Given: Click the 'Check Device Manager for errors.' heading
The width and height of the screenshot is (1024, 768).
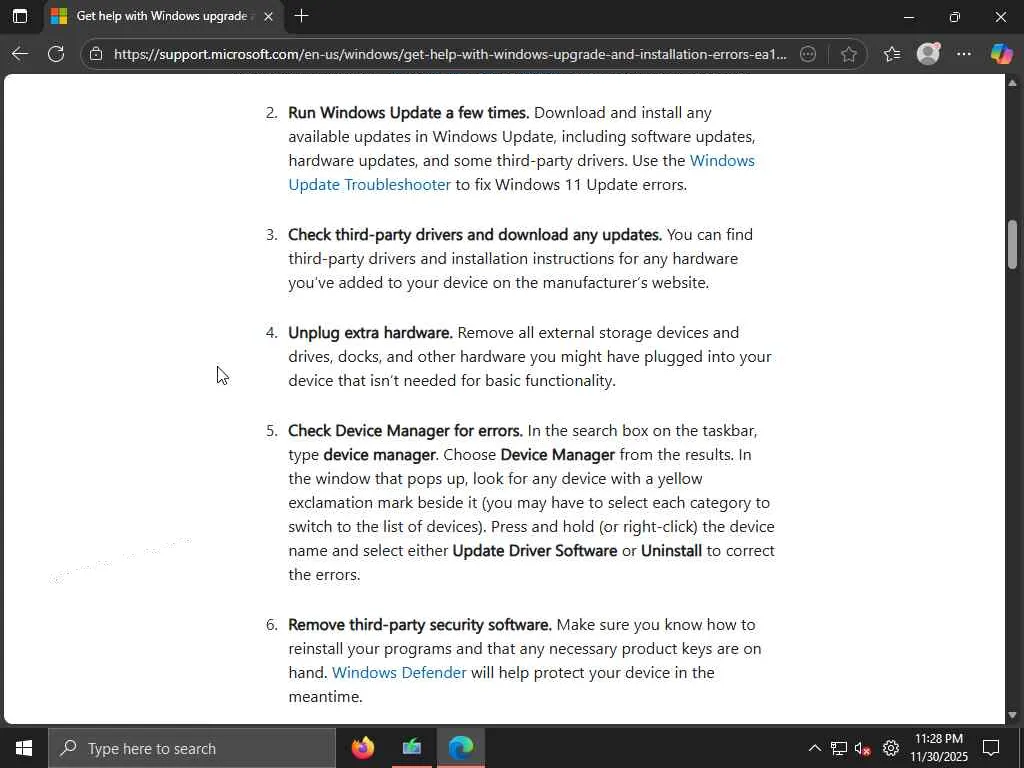Looking at the screenshot, I should pos(406,430).
